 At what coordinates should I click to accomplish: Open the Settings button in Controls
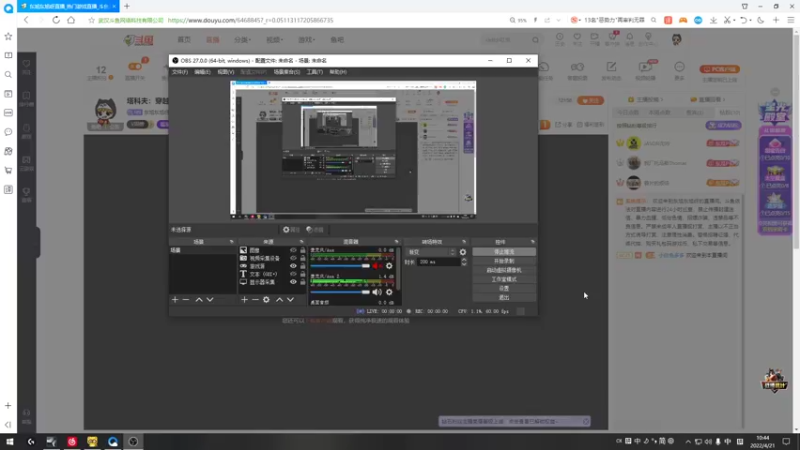[x=504, y=289]
